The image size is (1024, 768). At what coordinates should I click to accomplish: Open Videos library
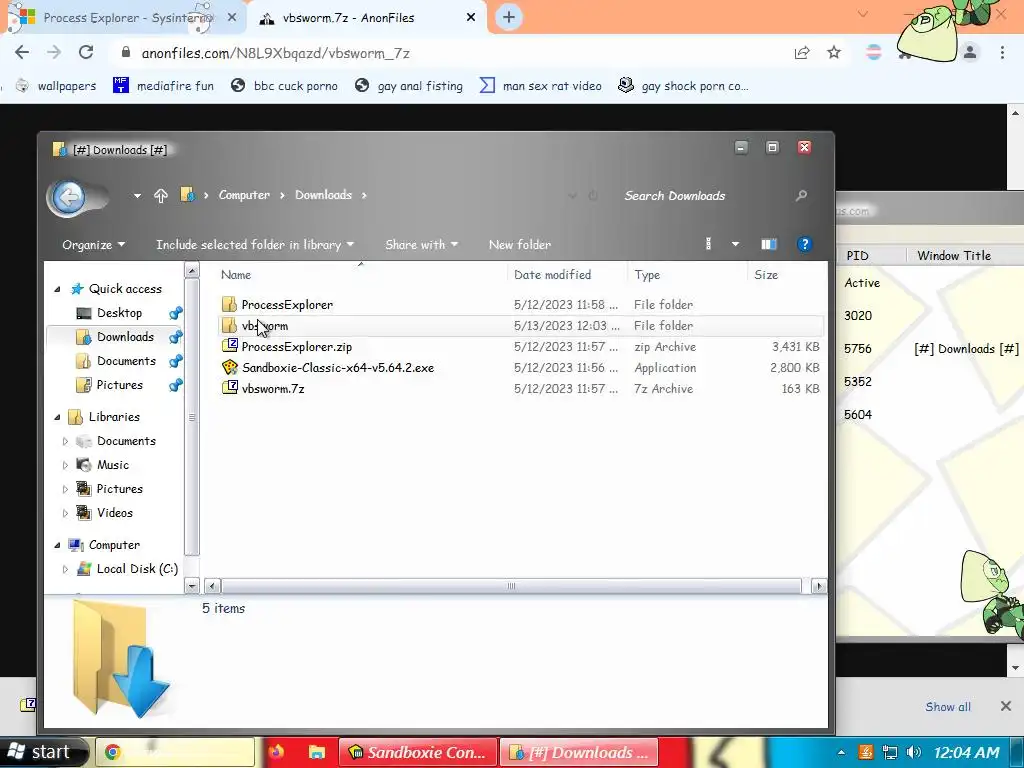(x=114, y=513)
